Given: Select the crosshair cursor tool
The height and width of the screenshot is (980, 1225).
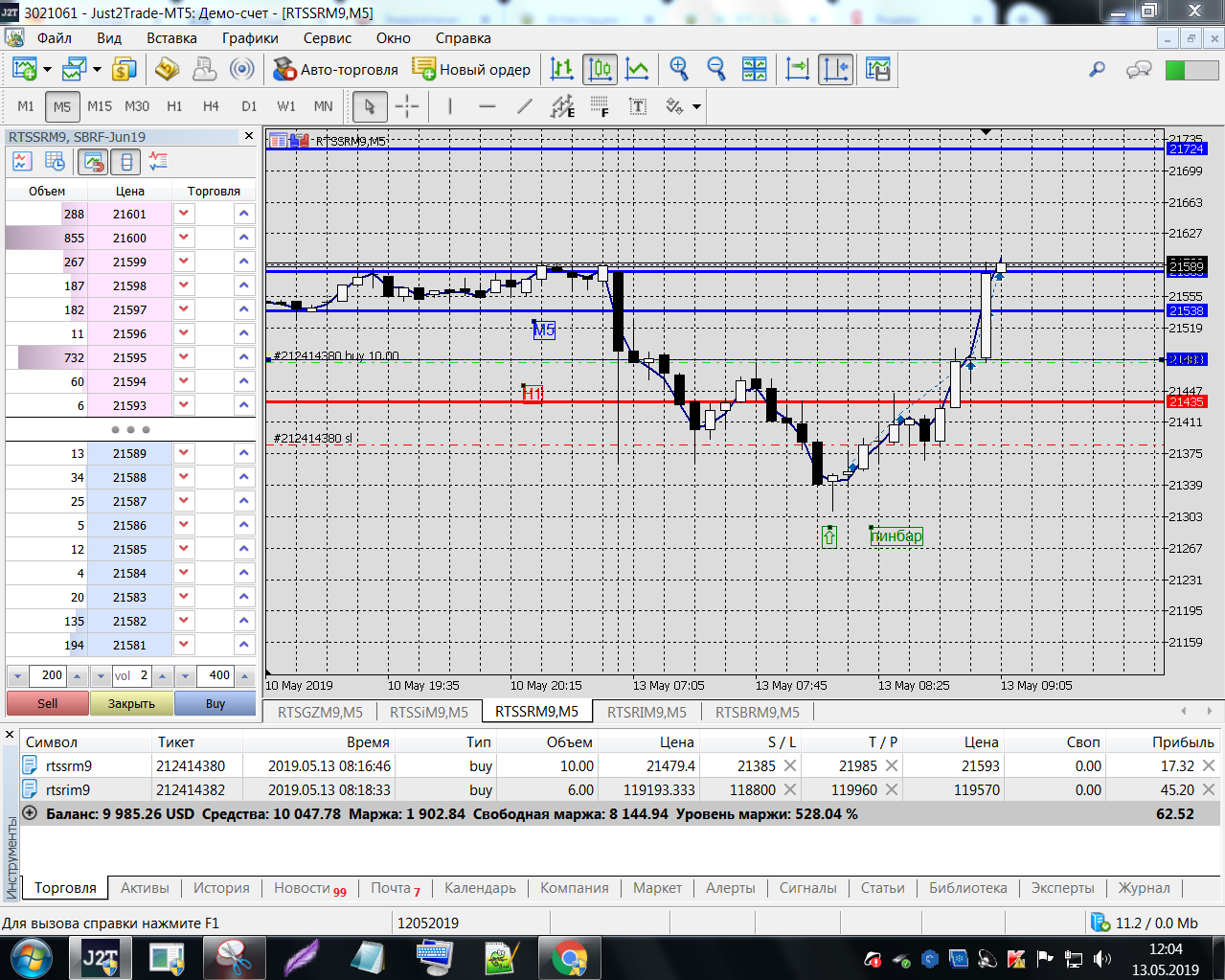Looking at the screenshot, I should 407,106.
